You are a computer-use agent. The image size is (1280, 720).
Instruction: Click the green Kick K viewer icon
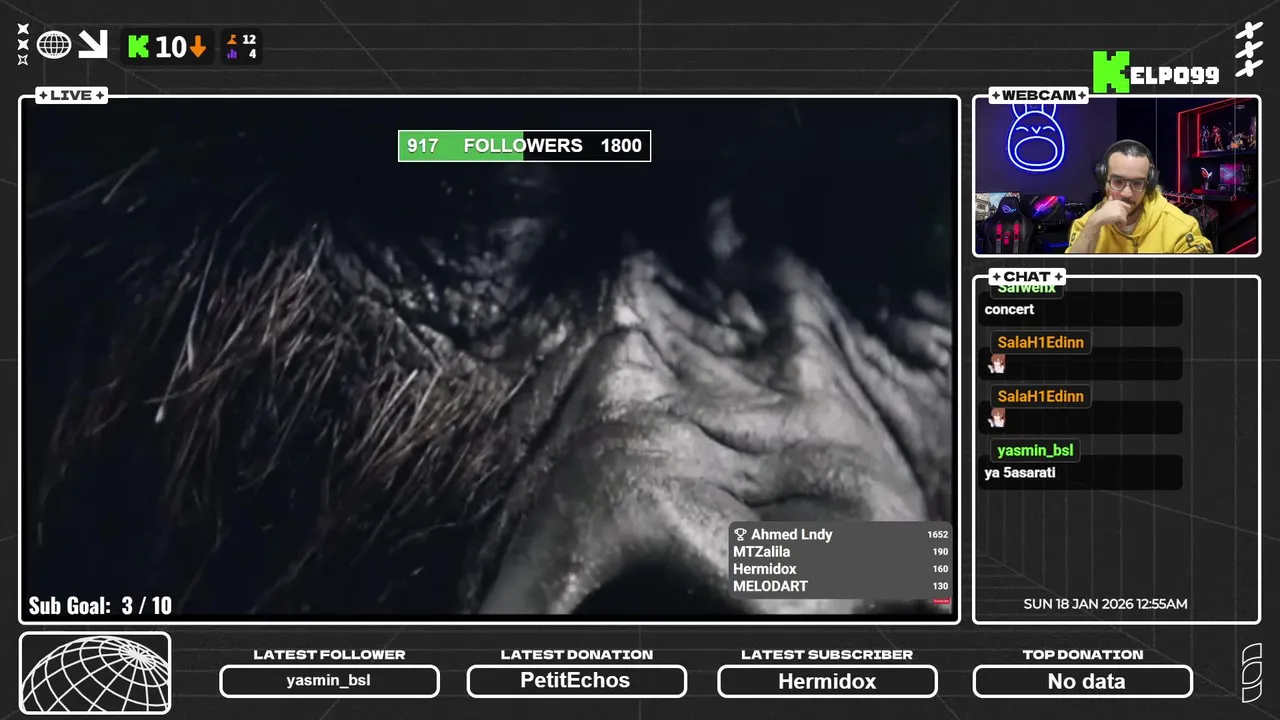pos(139,46)
